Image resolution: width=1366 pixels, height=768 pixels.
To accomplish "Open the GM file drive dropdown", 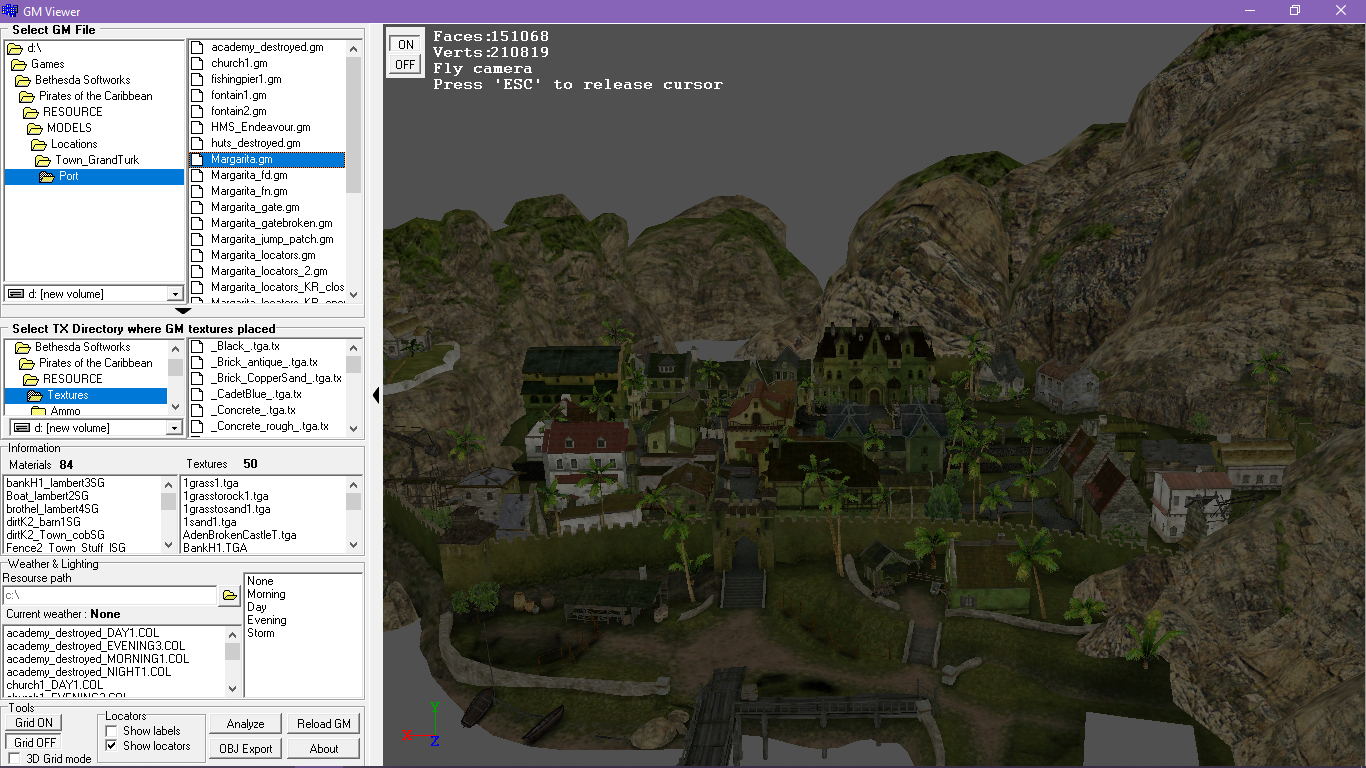I will point(175,294).
